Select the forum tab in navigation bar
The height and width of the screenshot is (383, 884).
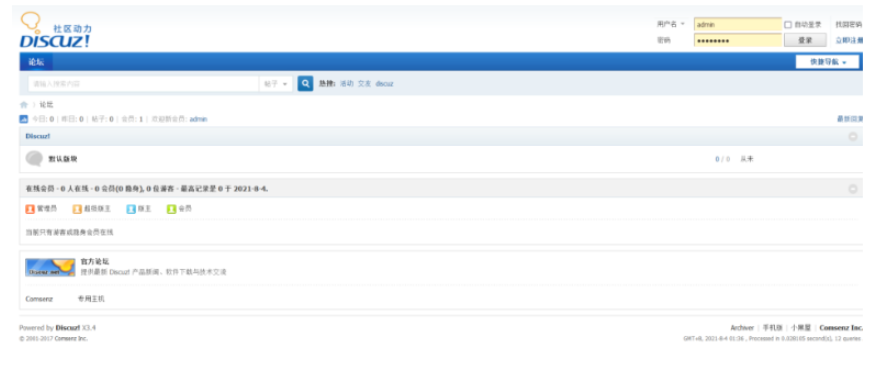point(36,62)
